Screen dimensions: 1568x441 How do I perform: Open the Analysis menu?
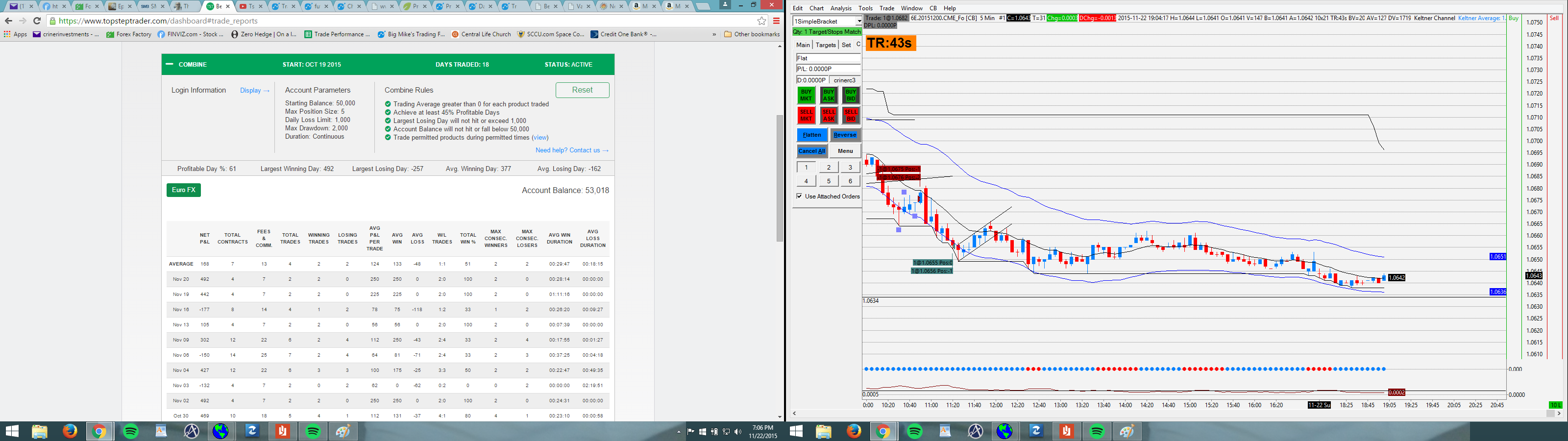coord(841,8)
